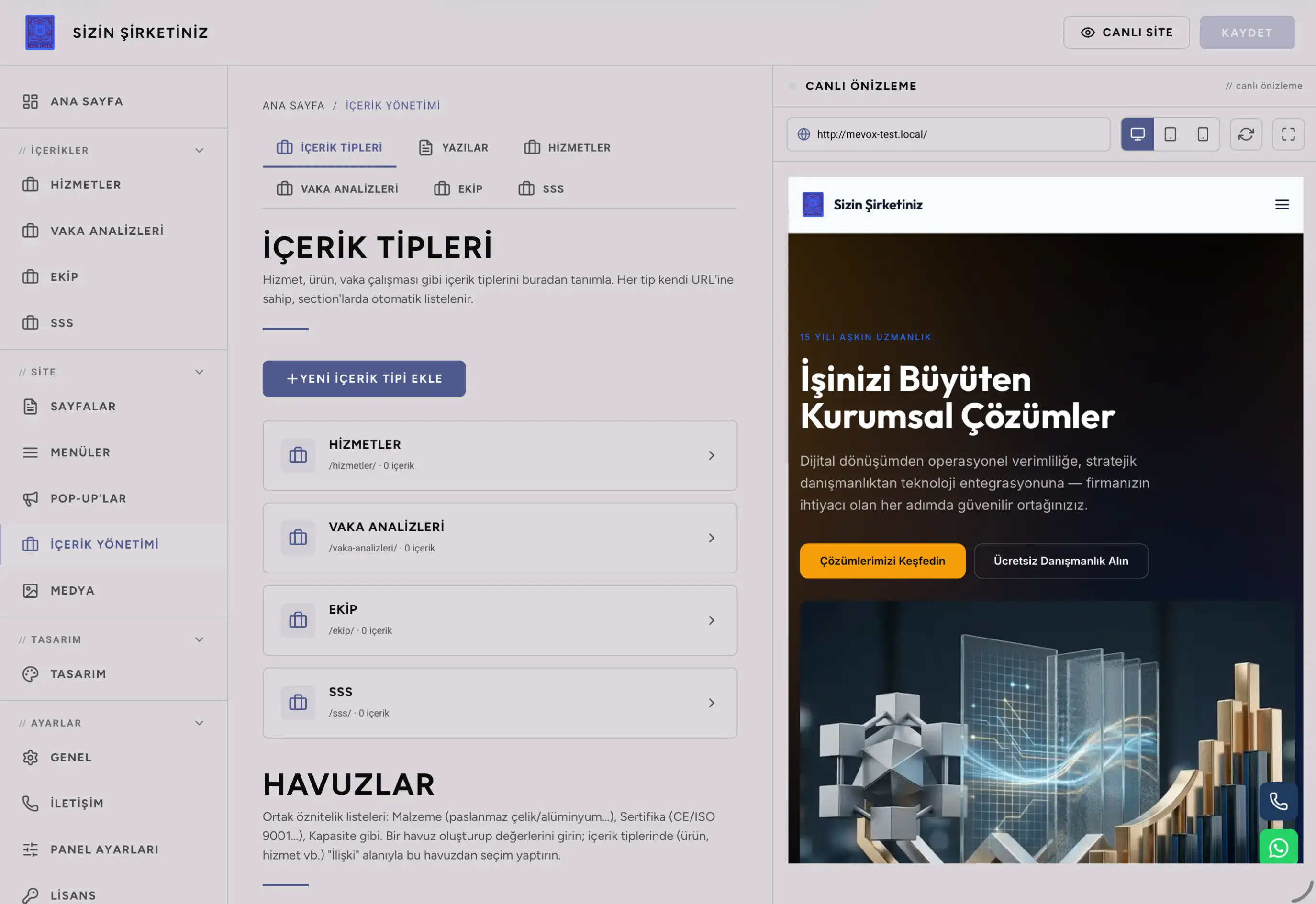Click Yeni İçerik Tipi Ekle button

tap(364, 378)
